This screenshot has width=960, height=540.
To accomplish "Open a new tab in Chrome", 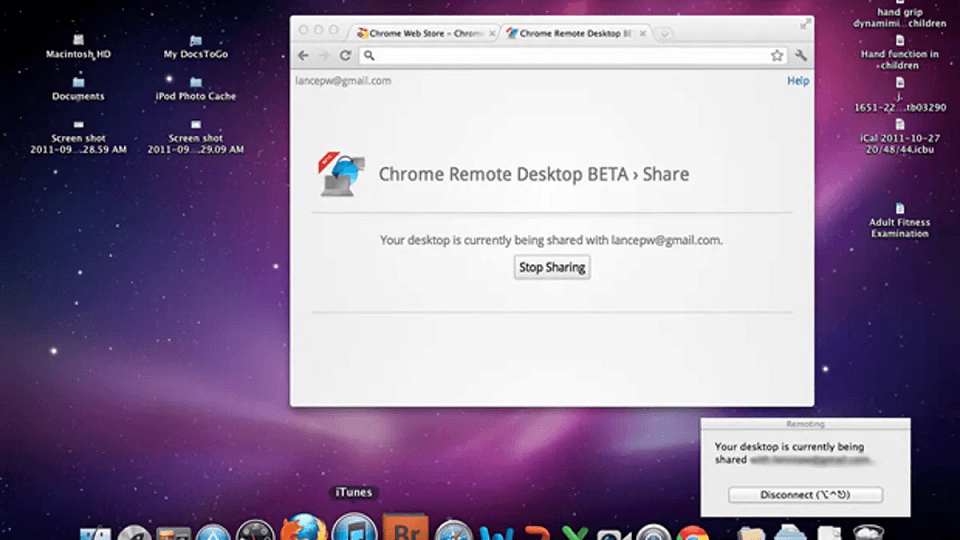I will 665,33.
